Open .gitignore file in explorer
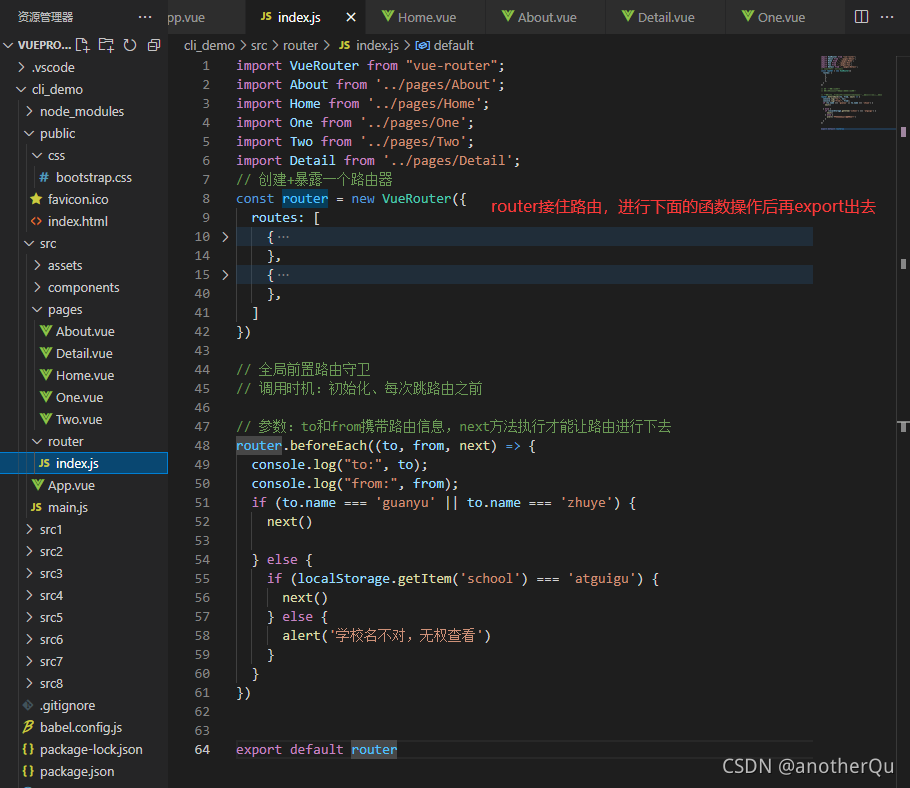Image resolution: width=910 pixels, height=788 pixels. tap(84, 706)
